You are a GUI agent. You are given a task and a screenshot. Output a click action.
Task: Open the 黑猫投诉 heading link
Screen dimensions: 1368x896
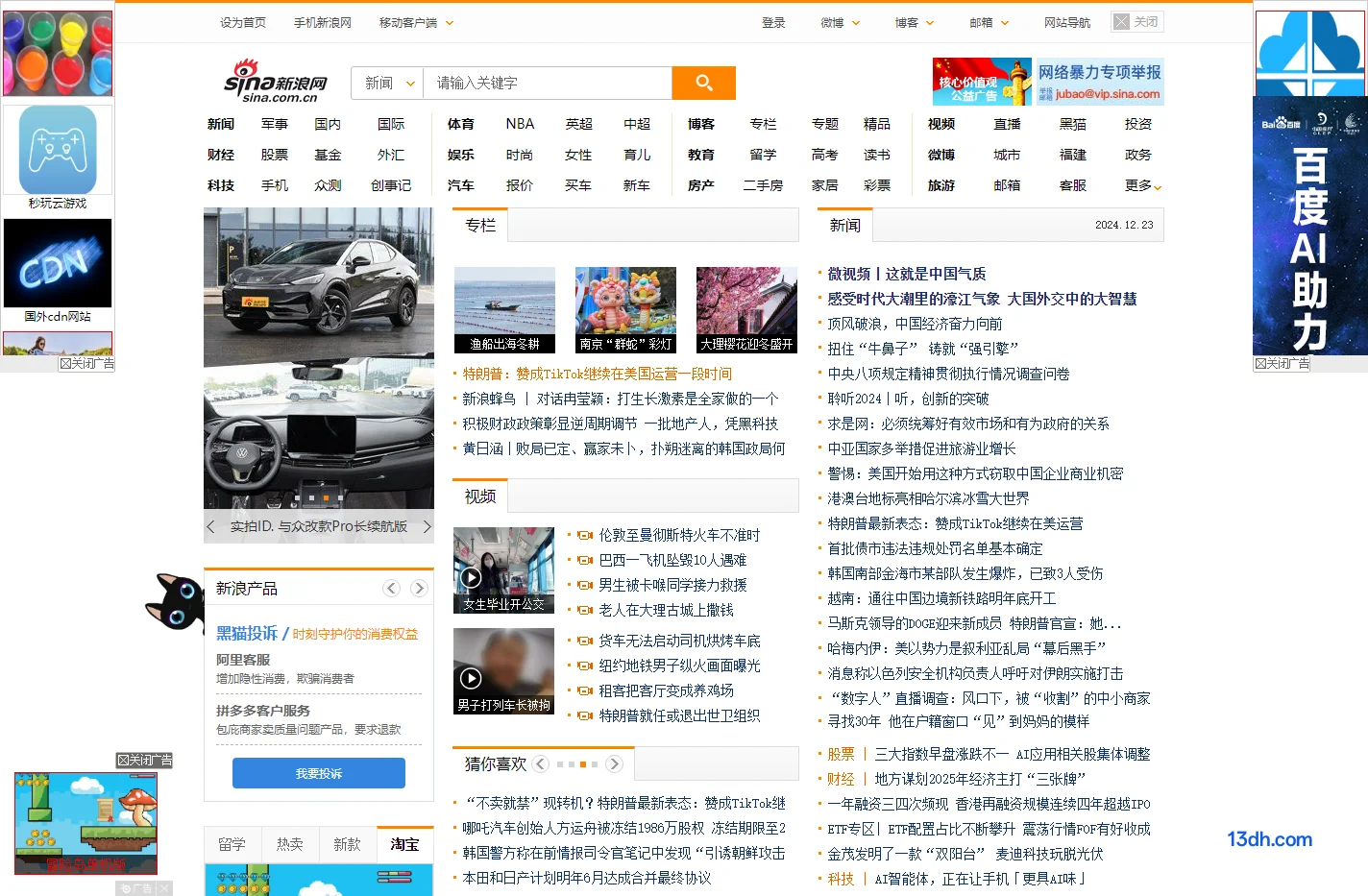(x=247, y=633)
